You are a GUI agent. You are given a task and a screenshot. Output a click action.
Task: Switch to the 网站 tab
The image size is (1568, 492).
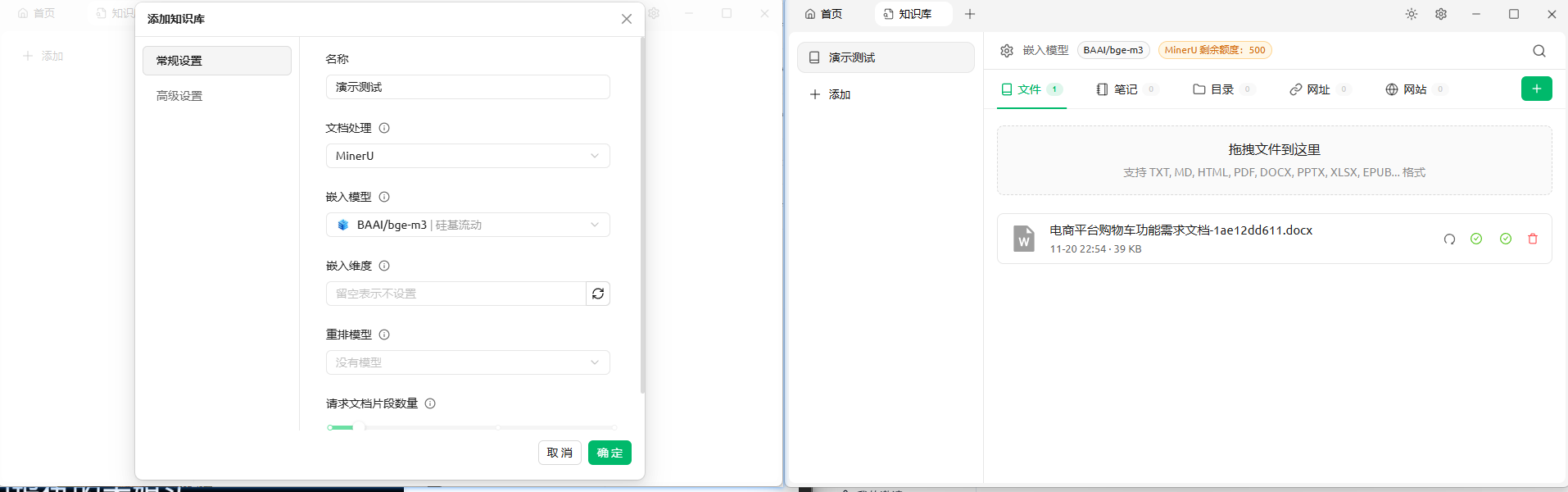[1416, 89]
